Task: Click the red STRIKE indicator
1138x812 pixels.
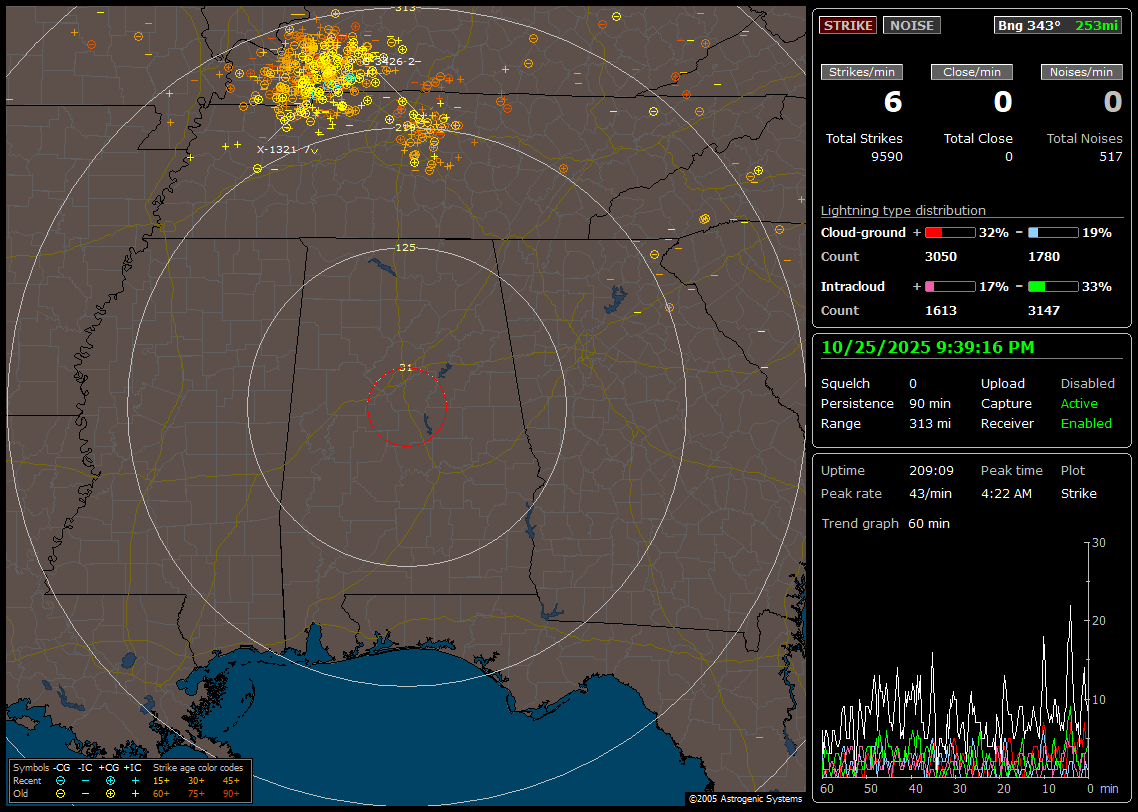Action: point(848,25)
